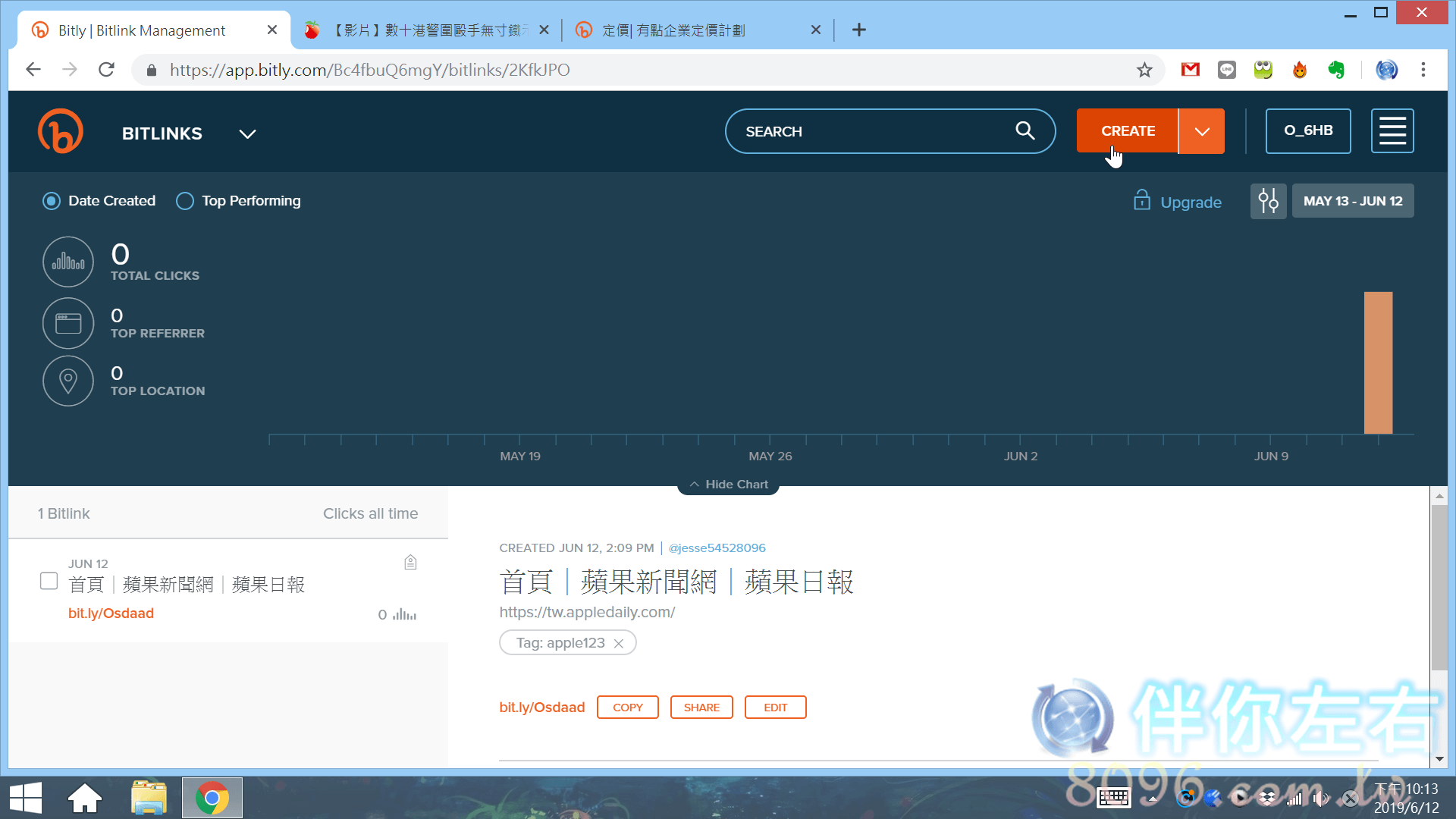Close the 定價 pricing tab

pos(816,30)
